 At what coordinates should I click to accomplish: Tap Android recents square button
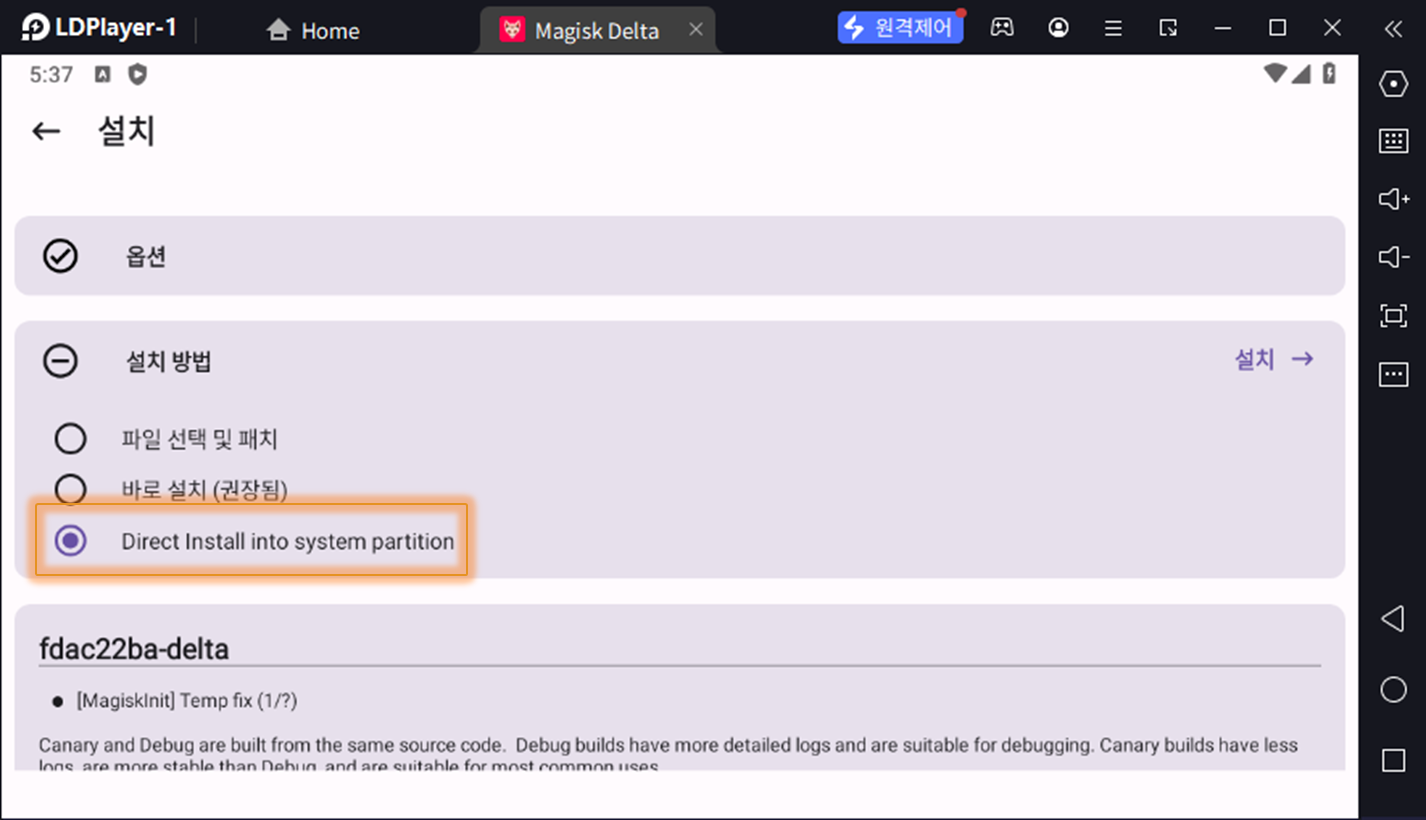[1393, 761]
